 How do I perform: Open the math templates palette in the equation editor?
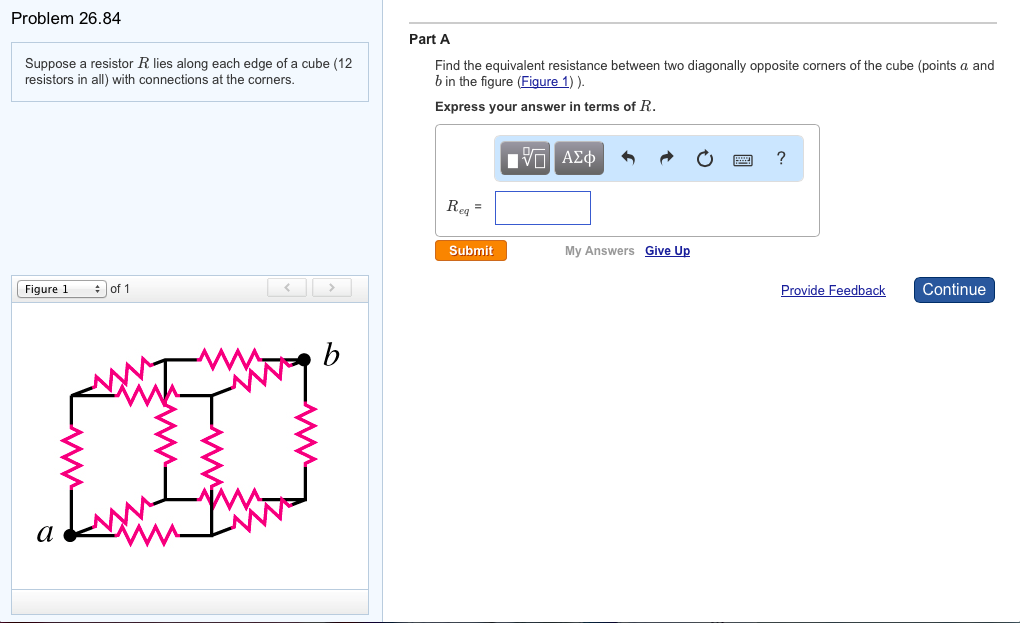[x=524, y=158]
